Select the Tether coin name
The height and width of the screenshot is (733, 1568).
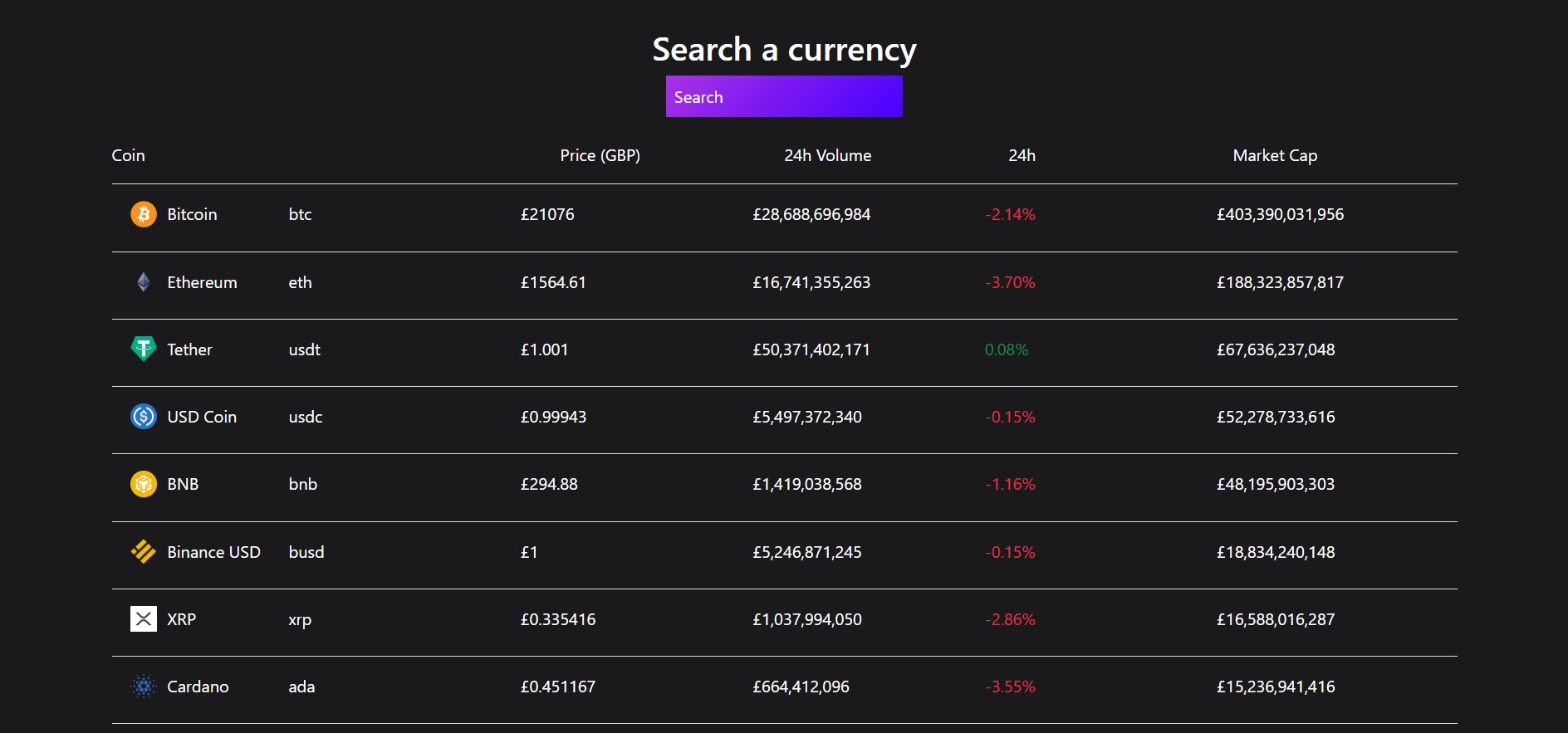click(189, 349)
